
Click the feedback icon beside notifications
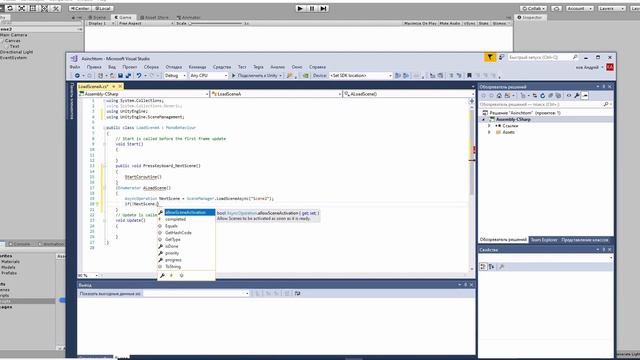coord(501,58)
